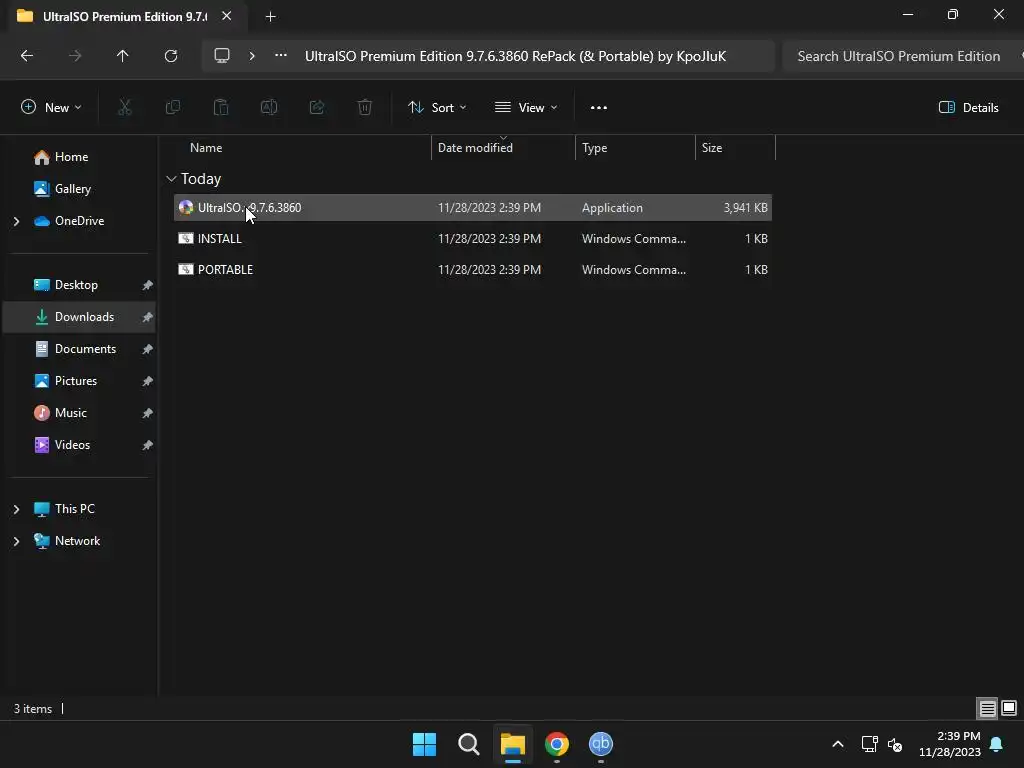Click the forward navigation arrow

75,56
